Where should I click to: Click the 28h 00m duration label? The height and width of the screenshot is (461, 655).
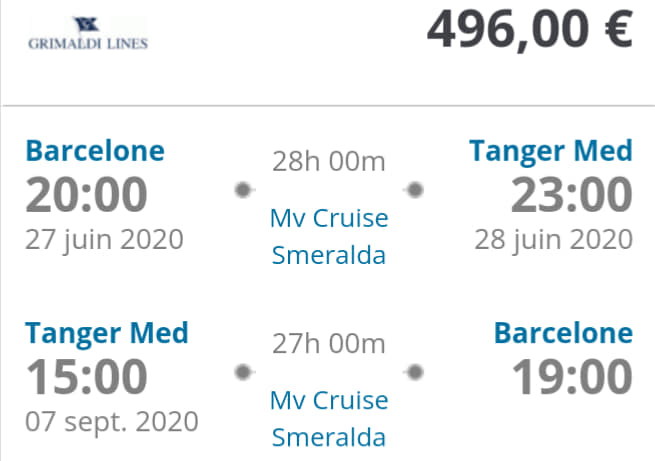pyautogui.click(x=329, y=161)
